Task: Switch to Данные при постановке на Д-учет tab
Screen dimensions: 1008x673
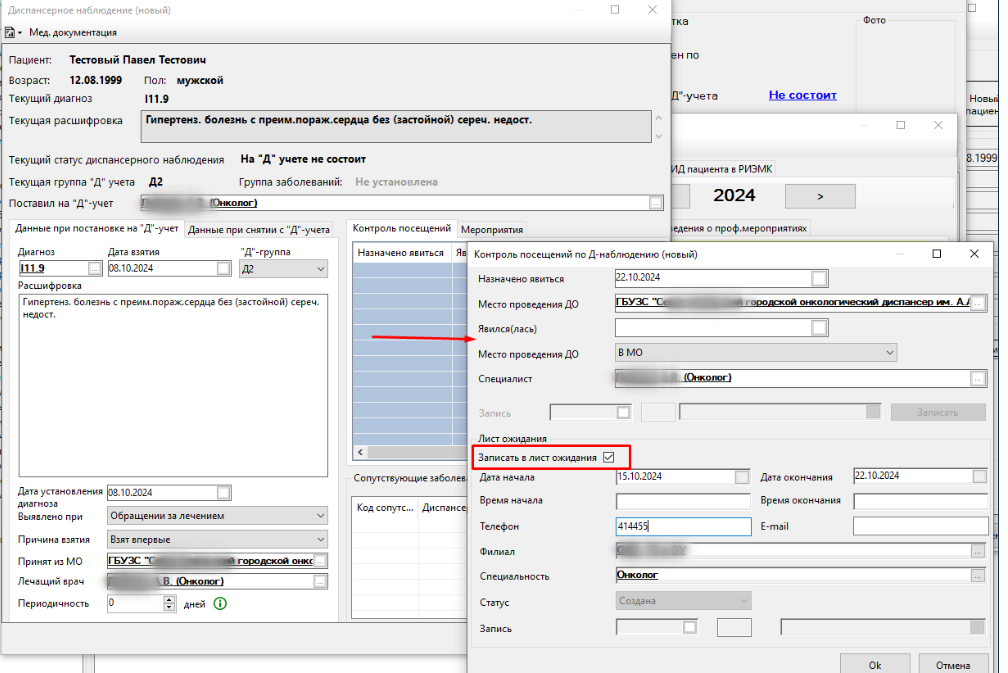Action: coord(96,228)
